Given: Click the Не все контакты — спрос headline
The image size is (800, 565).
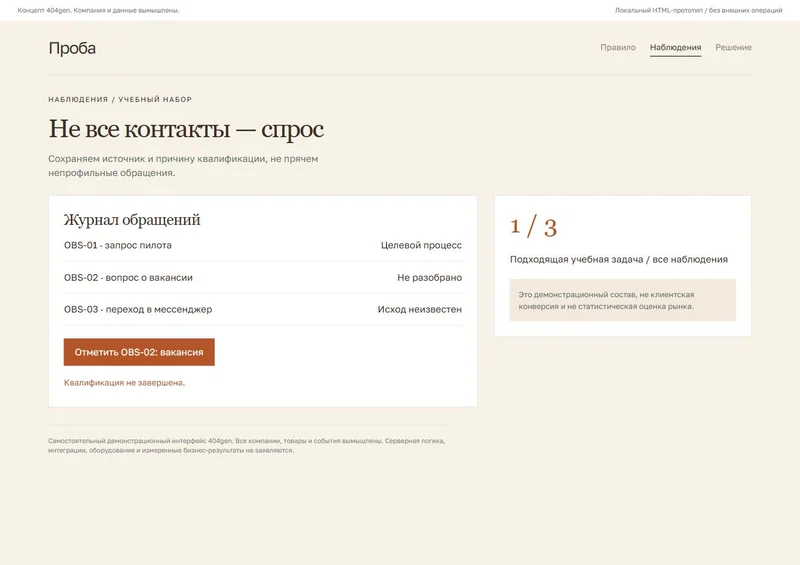Looking at the screenshot, I should coord(186,129).
